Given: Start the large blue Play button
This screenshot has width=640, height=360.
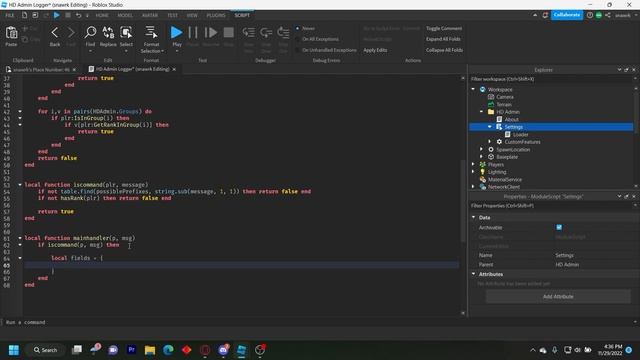Looking at the screenshot, I should (176, 32).
